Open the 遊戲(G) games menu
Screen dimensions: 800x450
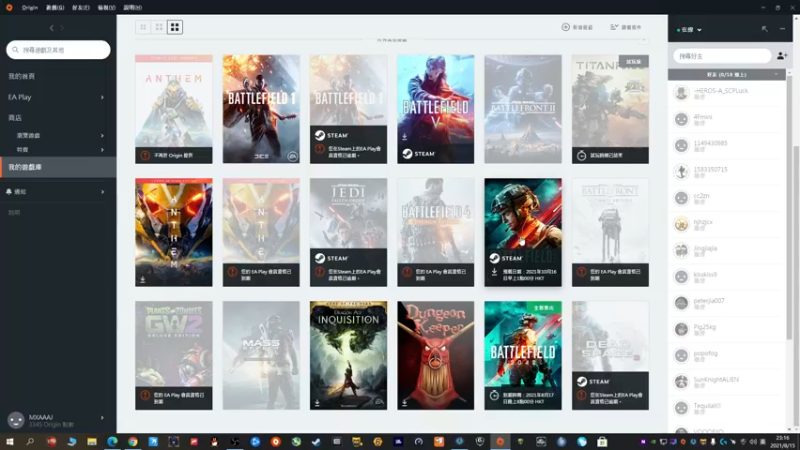point(55,8)
